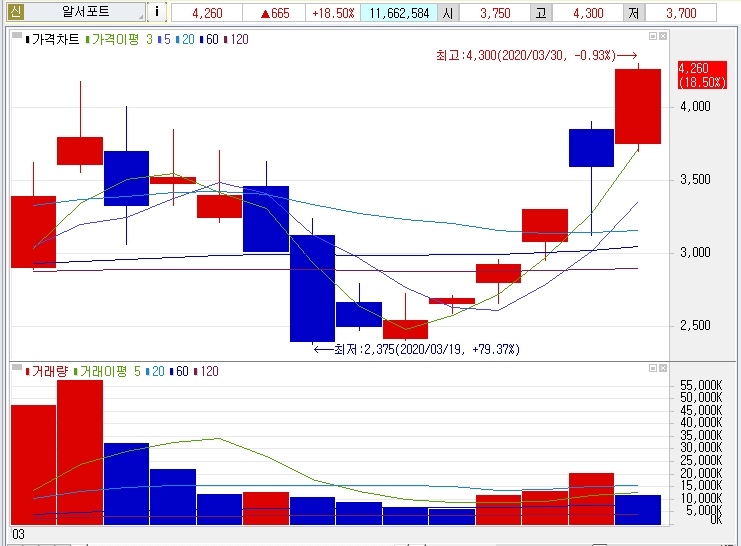
Task: Click the 시 open price label
Action: (x=448, y=13)
